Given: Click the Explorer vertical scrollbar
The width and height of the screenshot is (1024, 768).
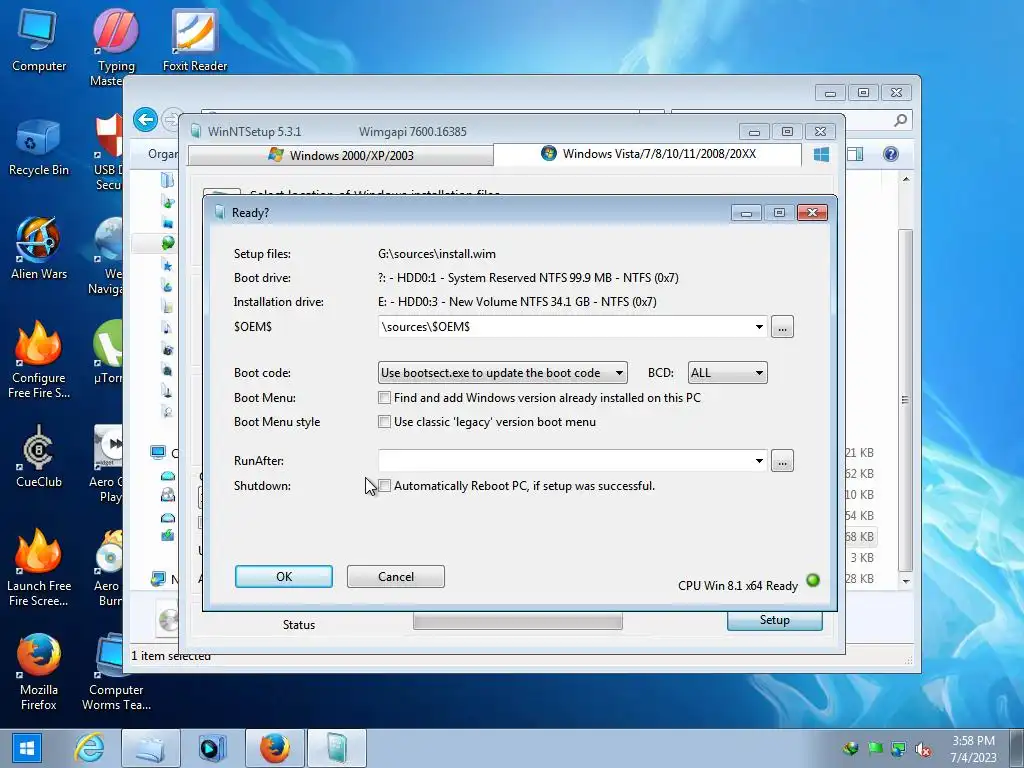Looking at the screenshot, I should click(906, 400).
